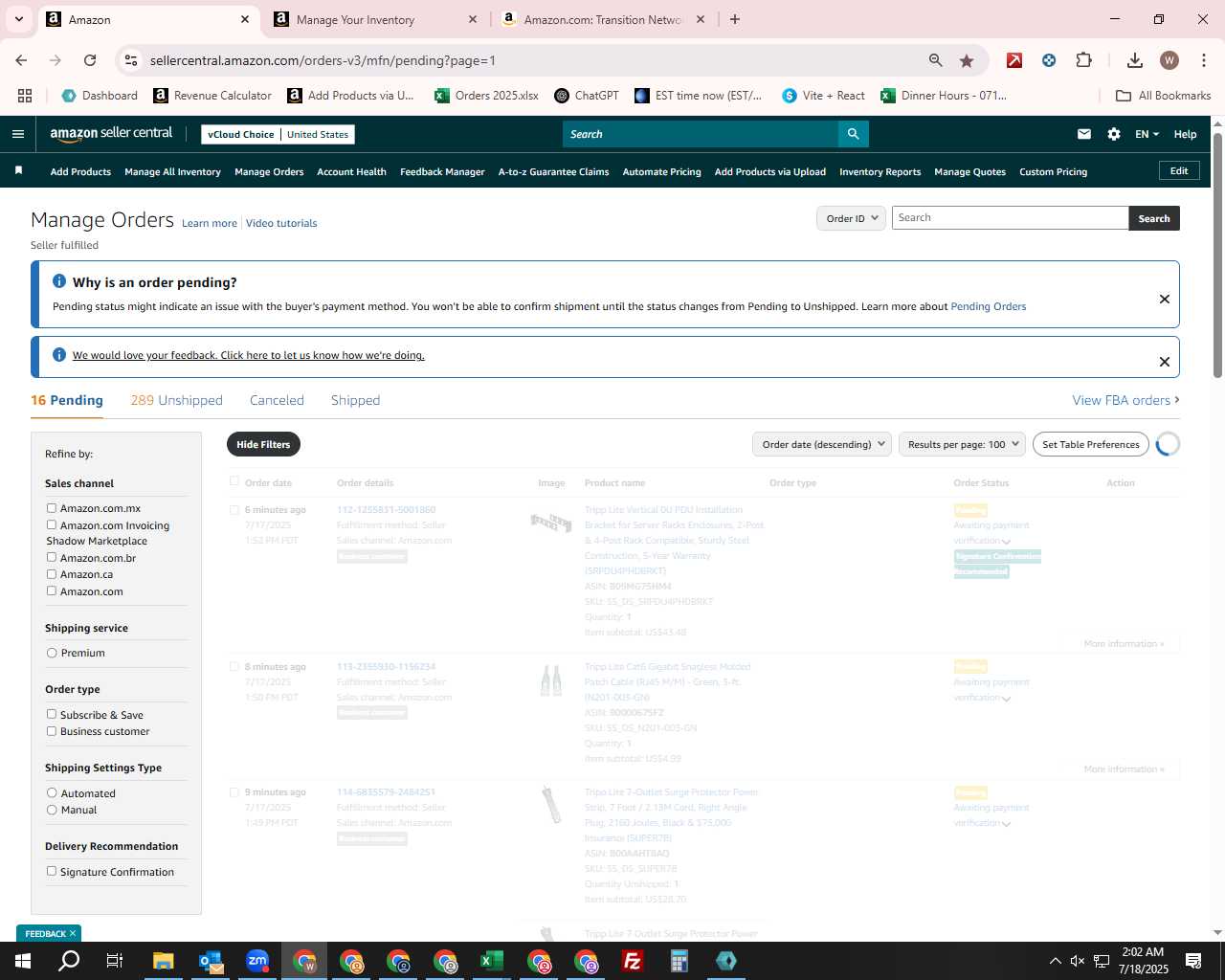This screenshot has height=980, width=1225.
Task: Click the magnifier search button in header
Action: (853, 134)
